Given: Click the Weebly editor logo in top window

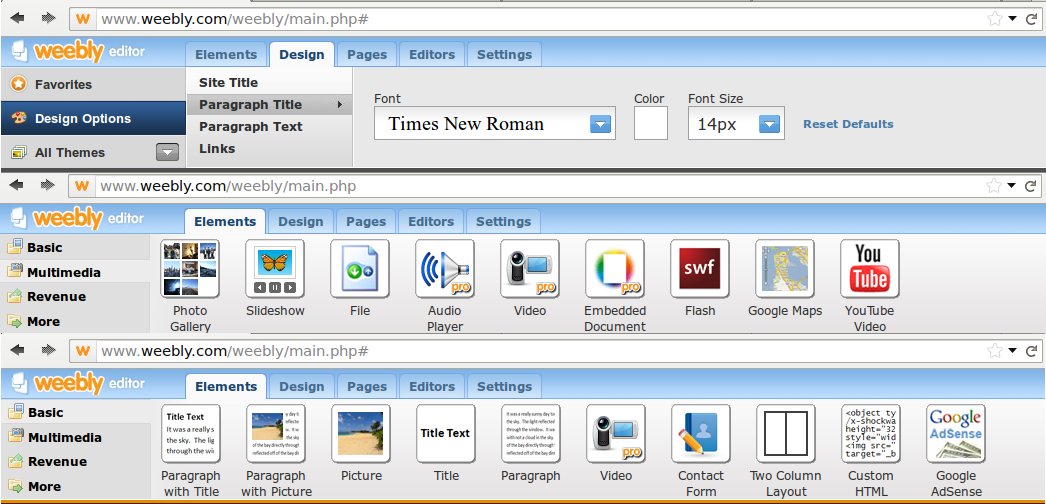Looking at the screenshot, I should (77, 51).
